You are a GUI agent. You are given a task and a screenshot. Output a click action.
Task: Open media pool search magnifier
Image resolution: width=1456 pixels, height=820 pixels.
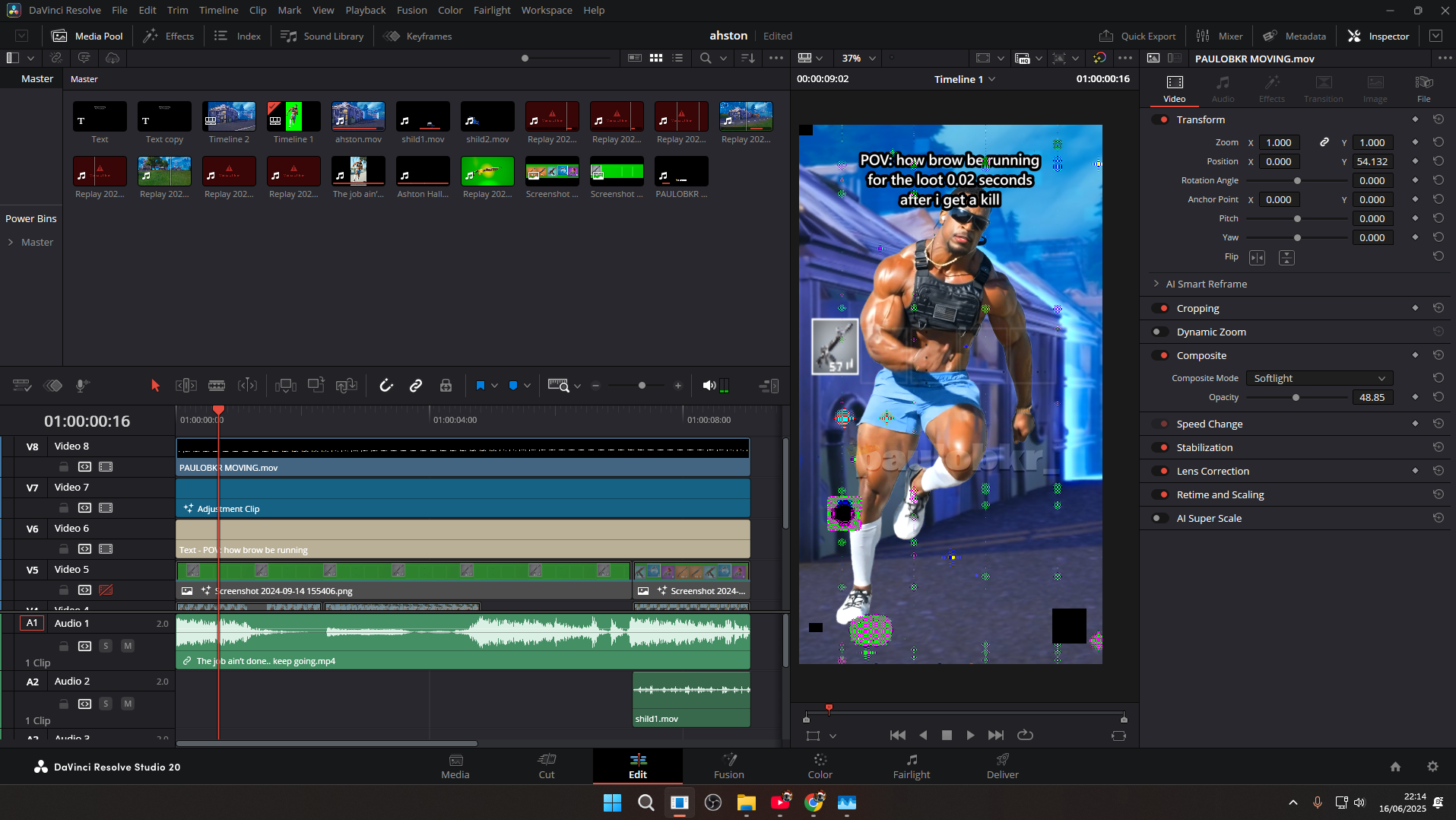pyautogui.click(x=706, y=58)
